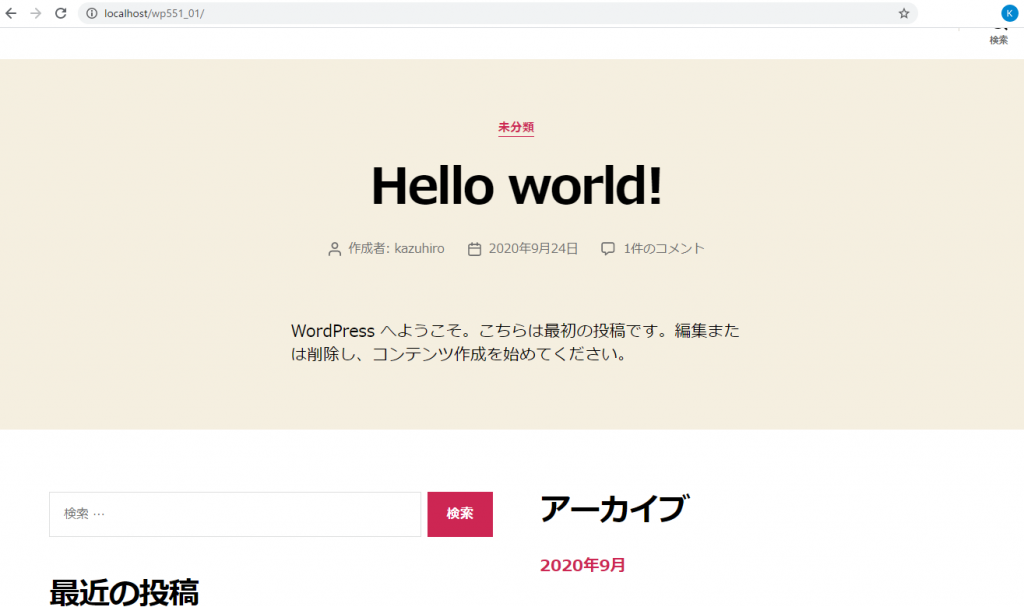1024x607 pixels.
Task: Open the 2020年9月24日 date link
Action: click(533, 249)
